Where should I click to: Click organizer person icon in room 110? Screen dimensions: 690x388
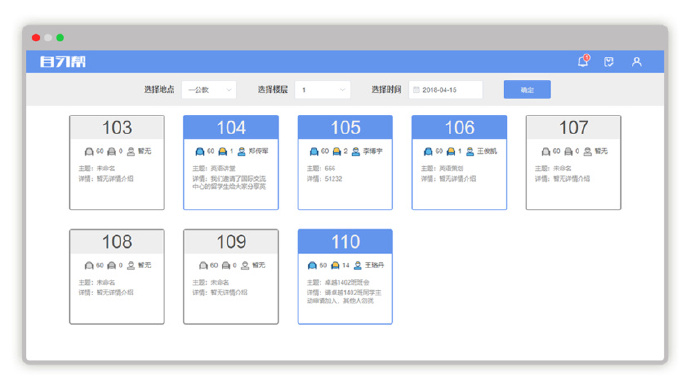[357, 265]
